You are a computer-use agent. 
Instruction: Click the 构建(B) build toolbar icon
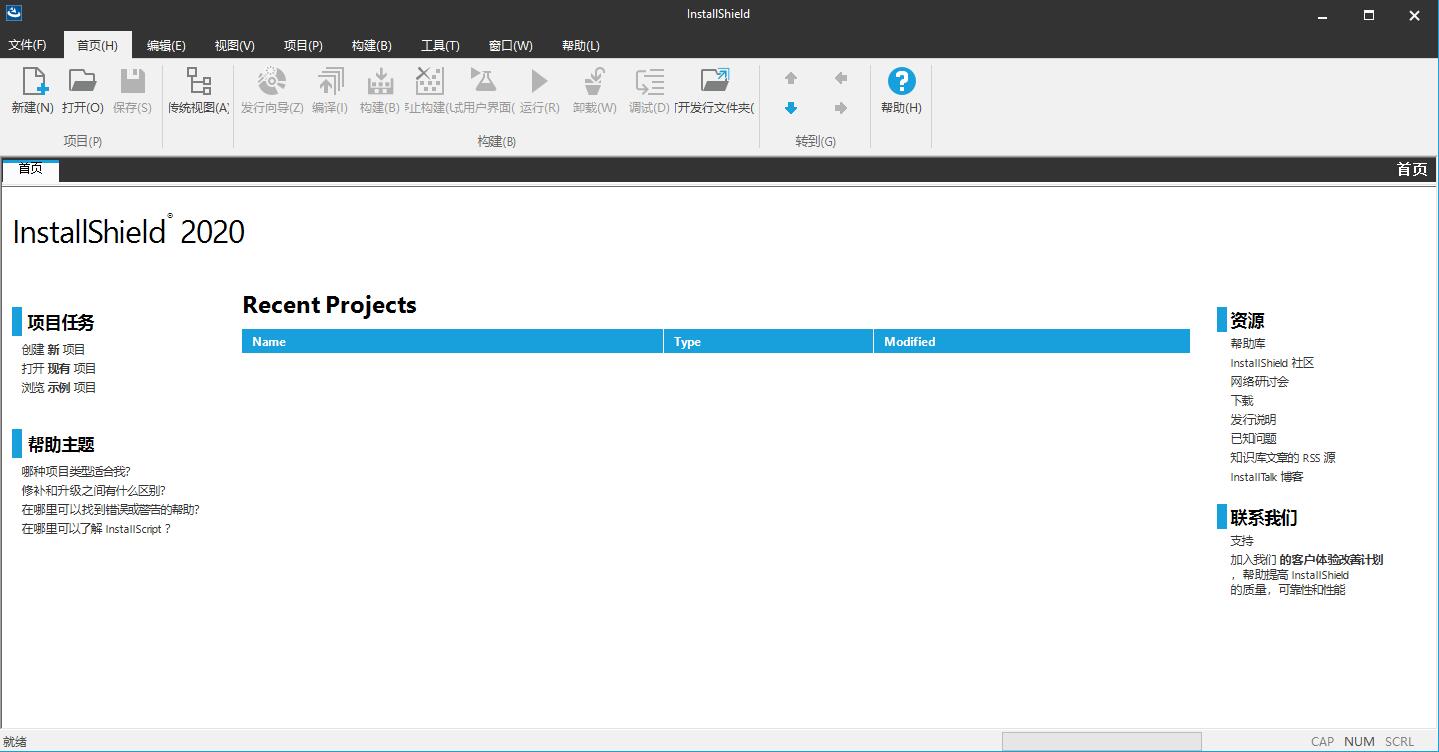tap(379, 81)
